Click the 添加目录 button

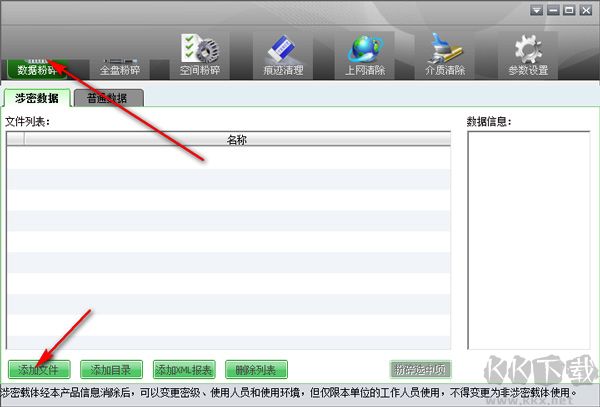coord(111,370)
